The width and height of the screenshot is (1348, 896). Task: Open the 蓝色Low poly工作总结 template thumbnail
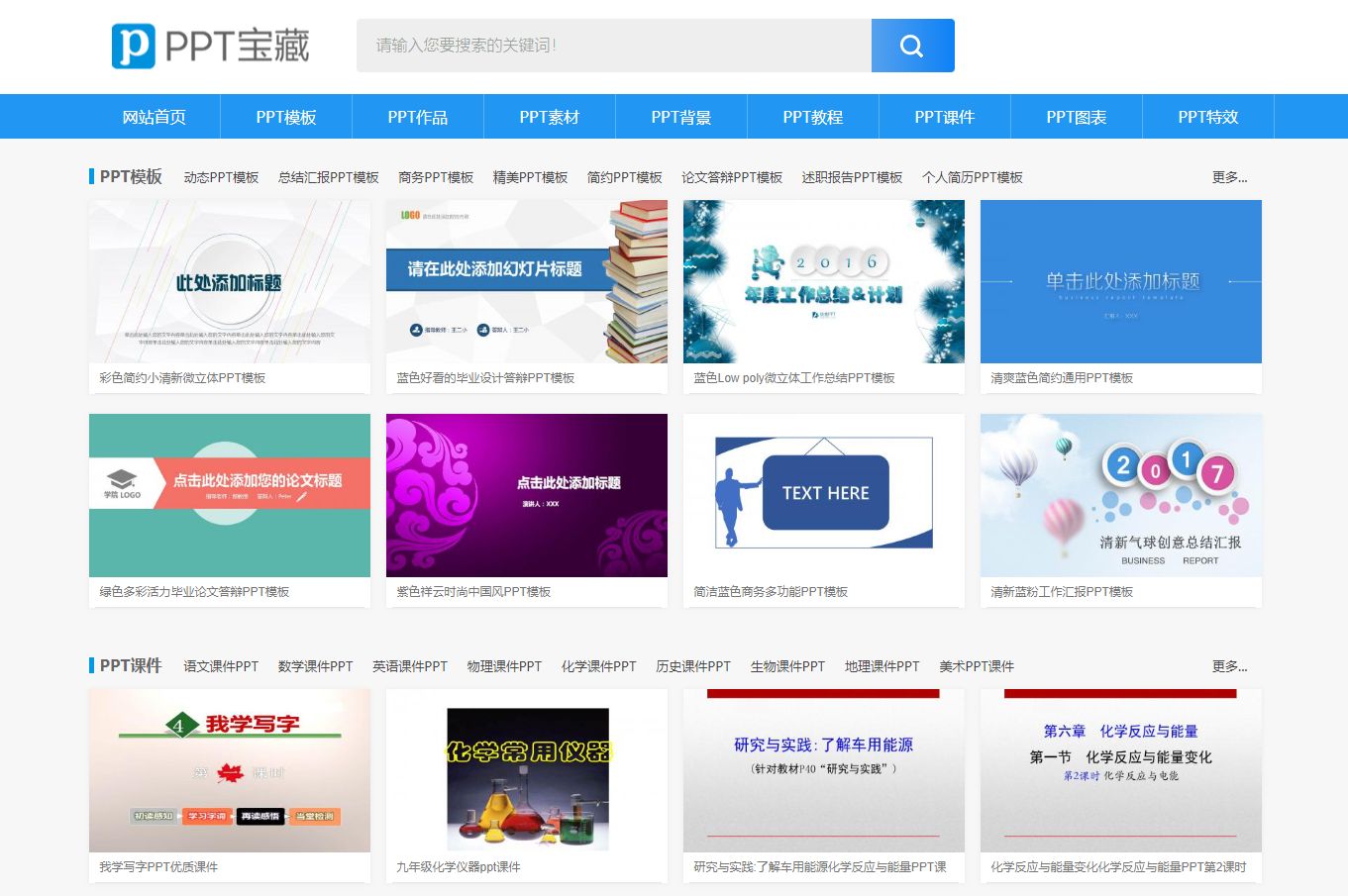click(x=824, y=282)
